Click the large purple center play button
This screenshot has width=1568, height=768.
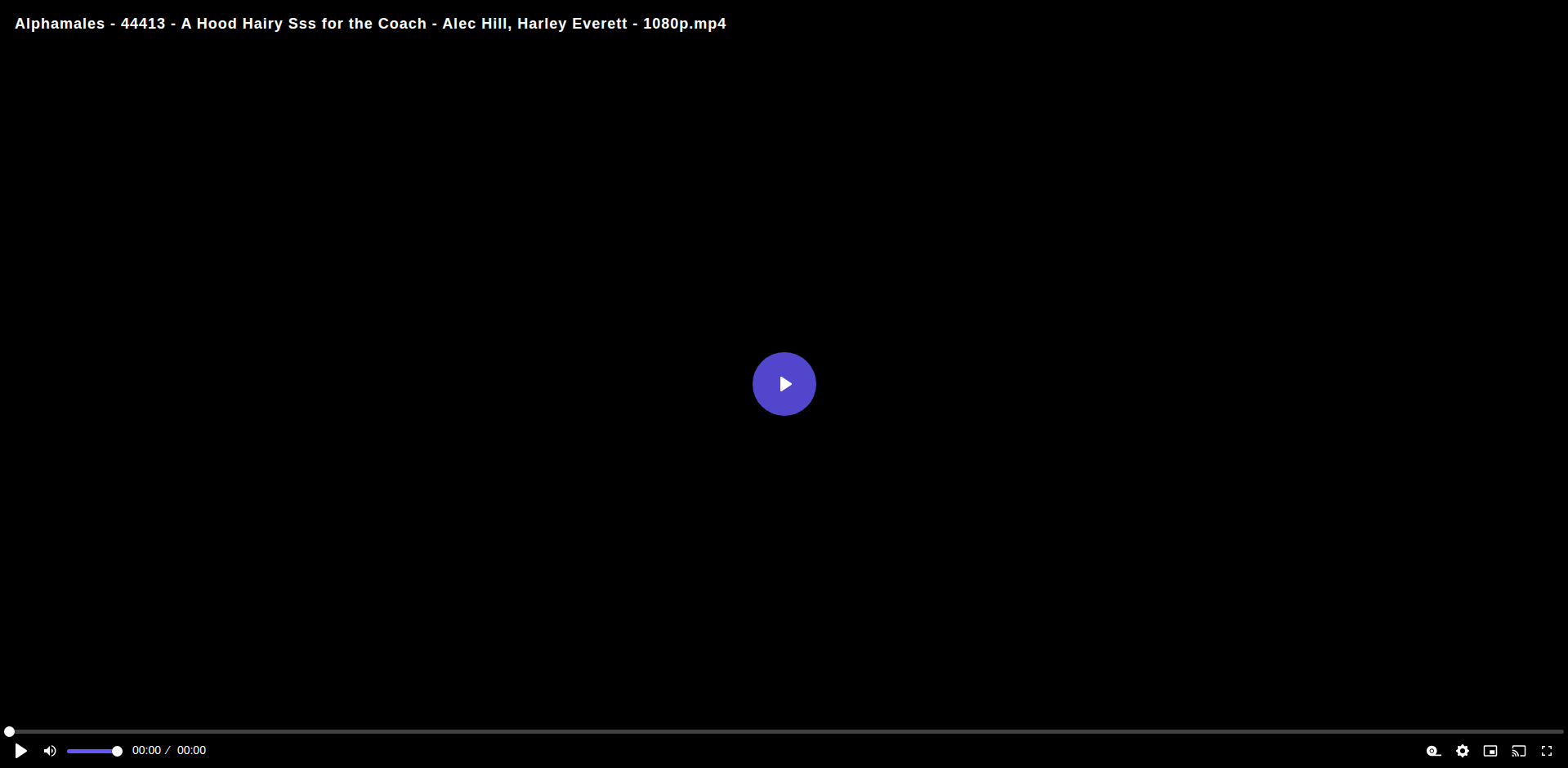(784, 384)
